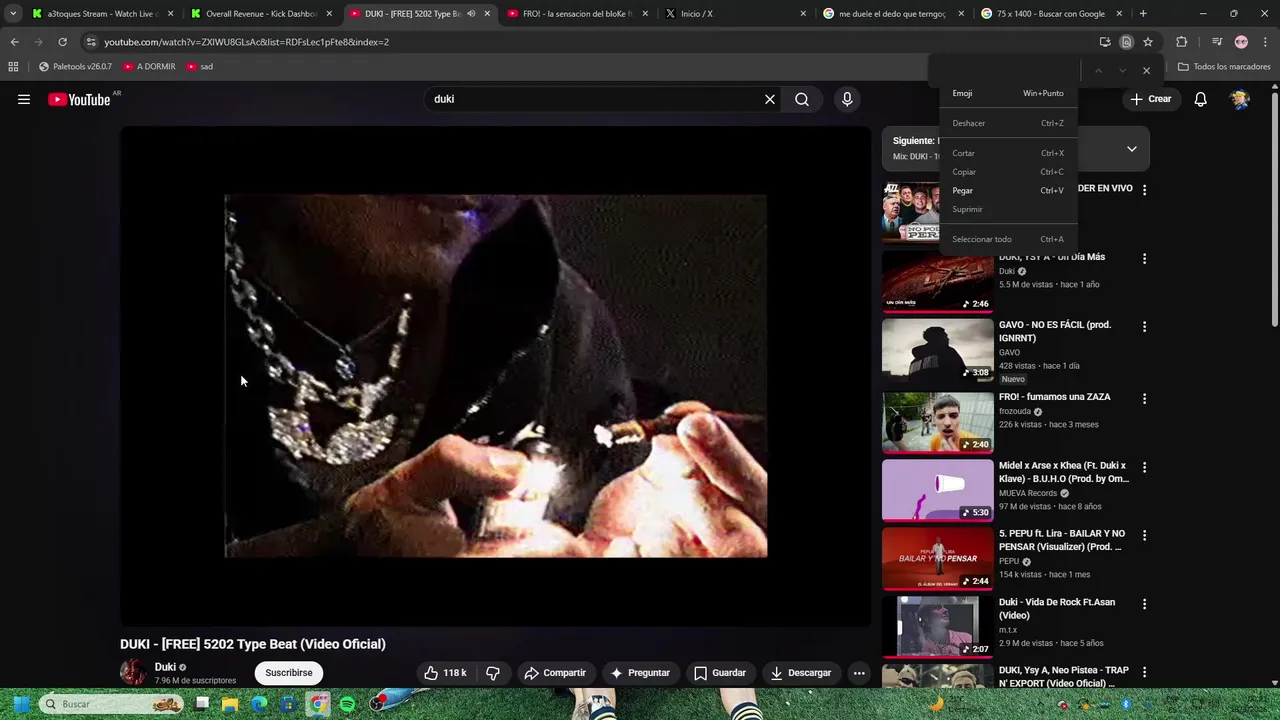Open Chrome apps grid in bookmarks bar

click(13, 67)
